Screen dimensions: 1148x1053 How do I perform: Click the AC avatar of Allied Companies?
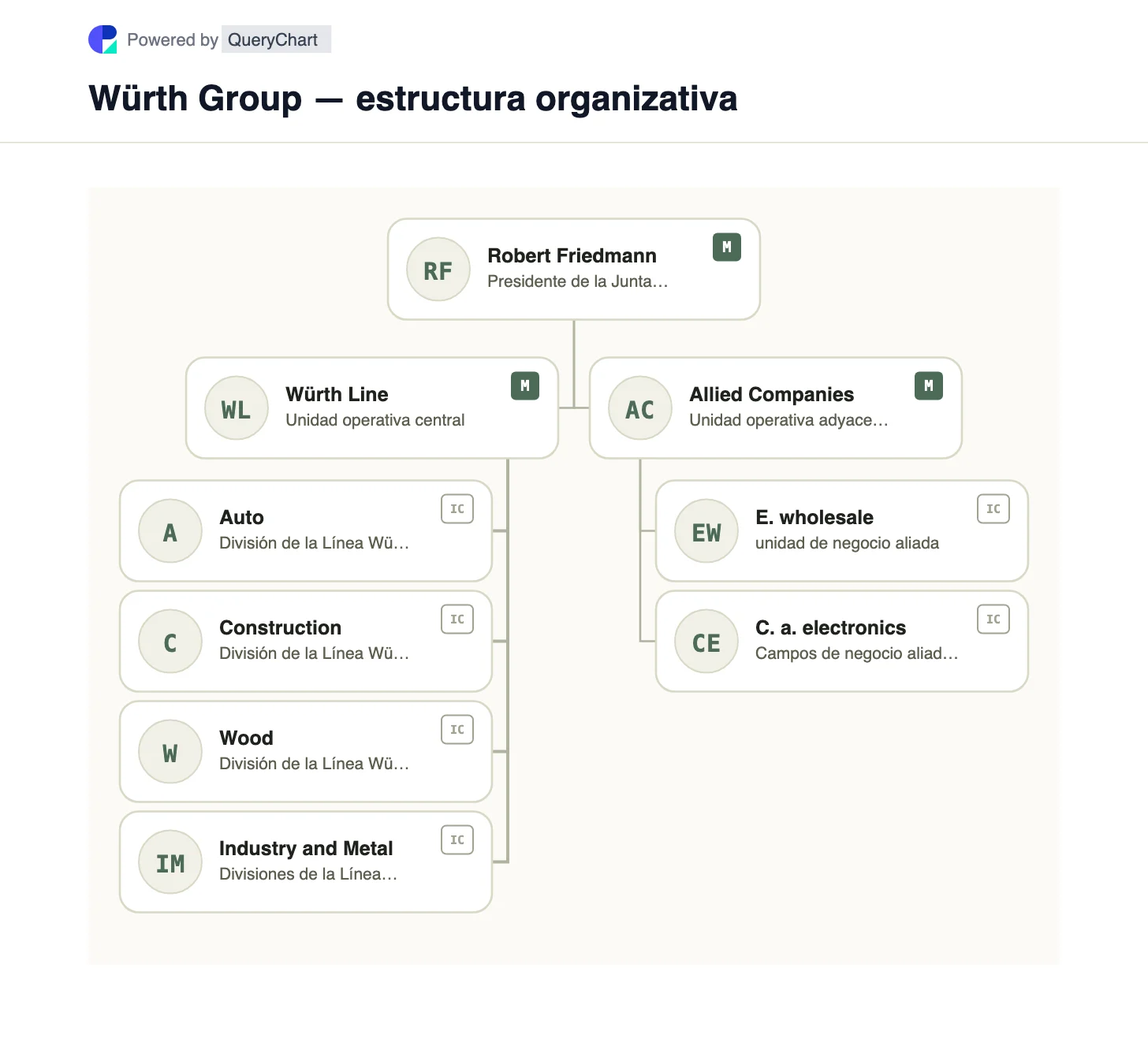640,408
